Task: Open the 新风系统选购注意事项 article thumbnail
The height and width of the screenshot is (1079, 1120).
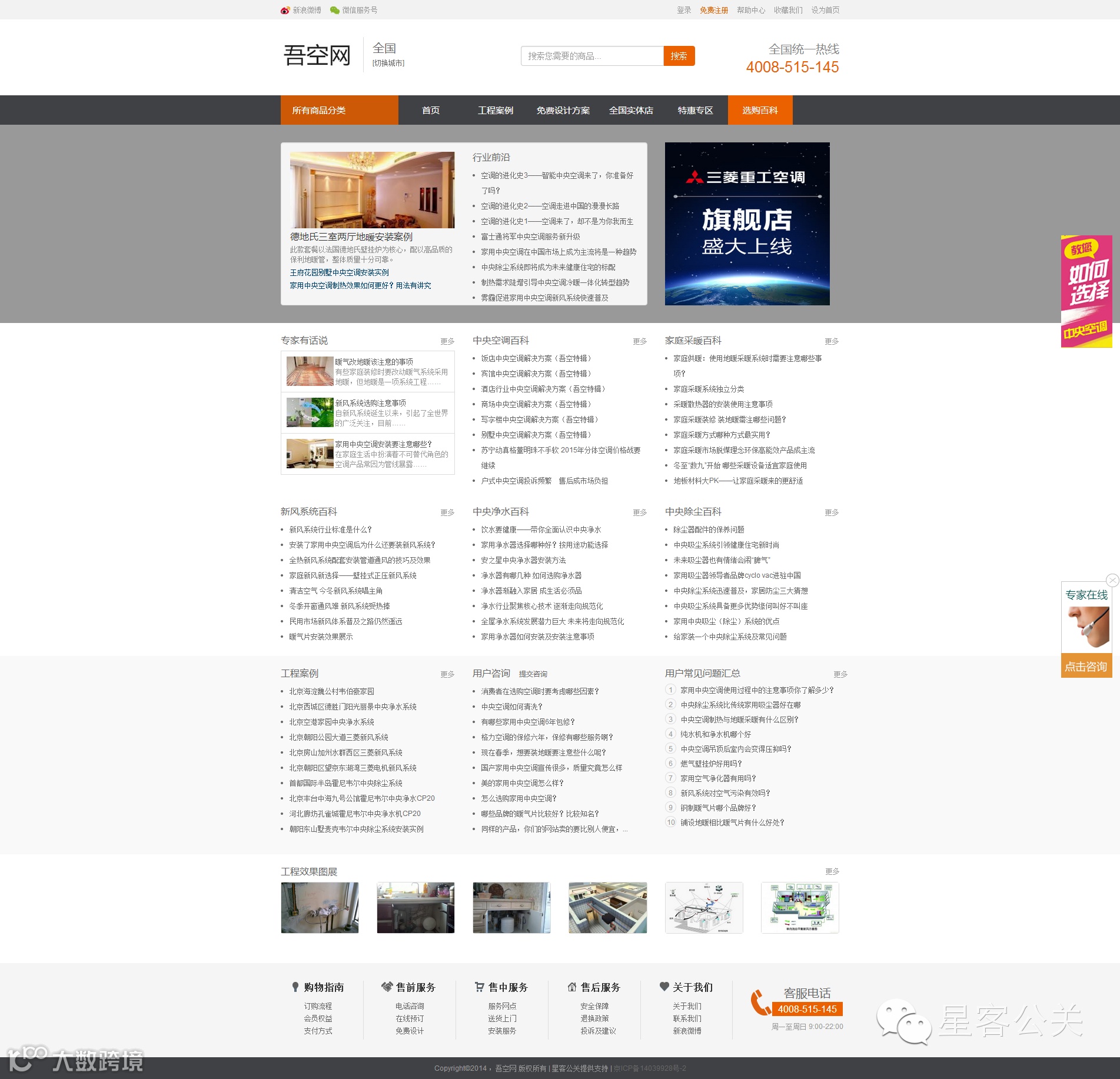Action: coord(310,412)
